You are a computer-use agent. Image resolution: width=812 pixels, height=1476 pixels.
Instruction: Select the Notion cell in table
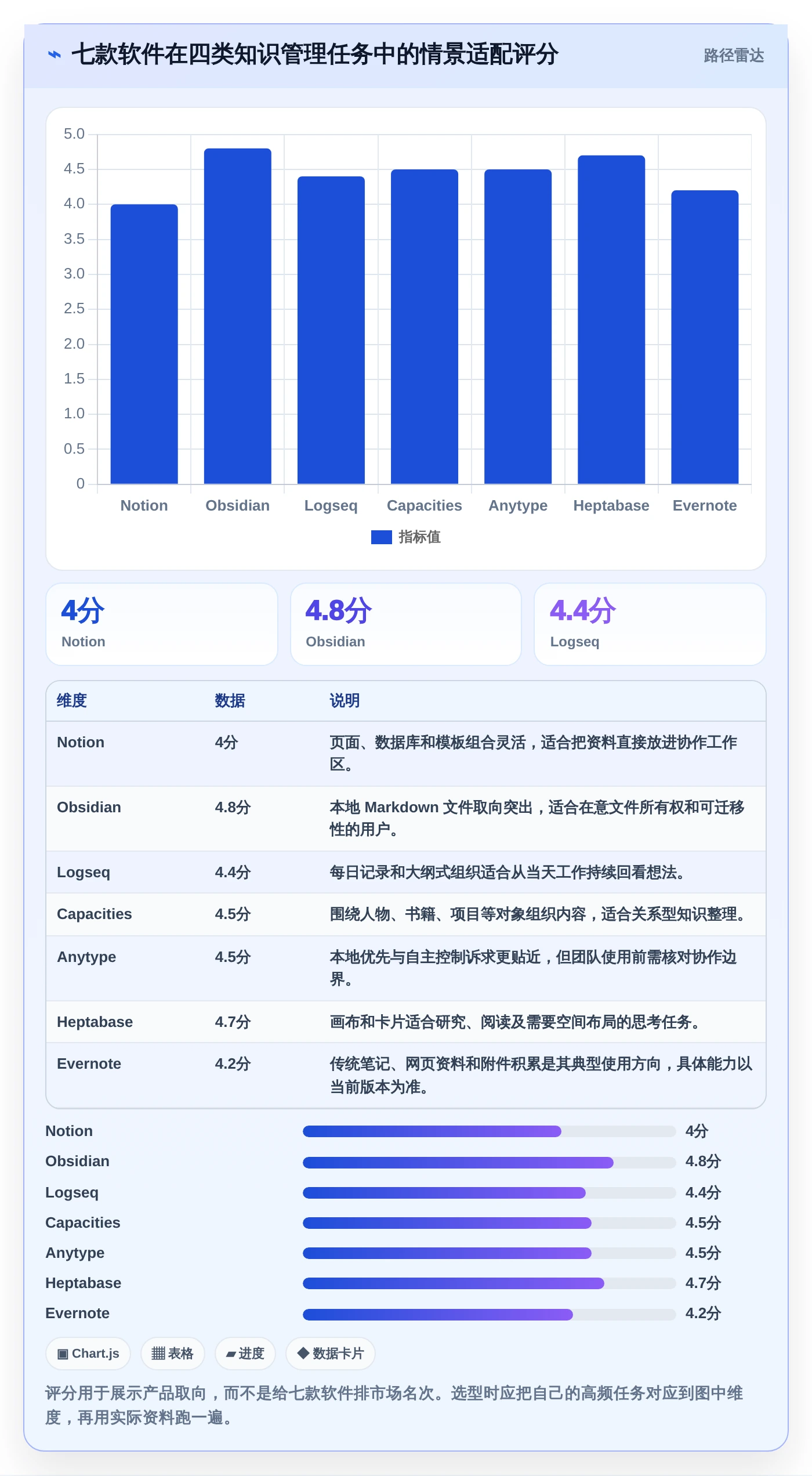click(81, 743)
